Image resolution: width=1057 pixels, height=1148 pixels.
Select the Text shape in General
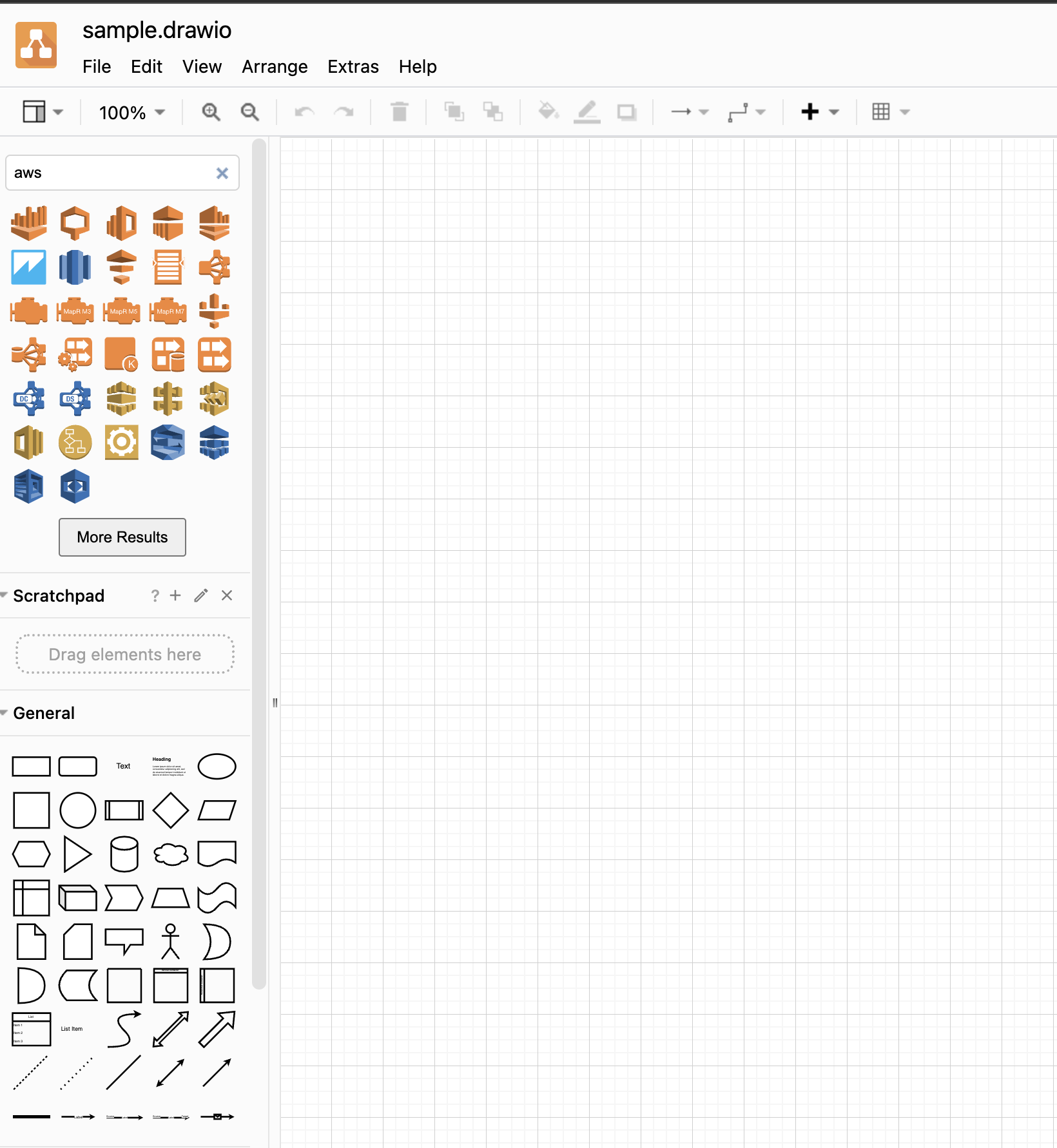123,766
